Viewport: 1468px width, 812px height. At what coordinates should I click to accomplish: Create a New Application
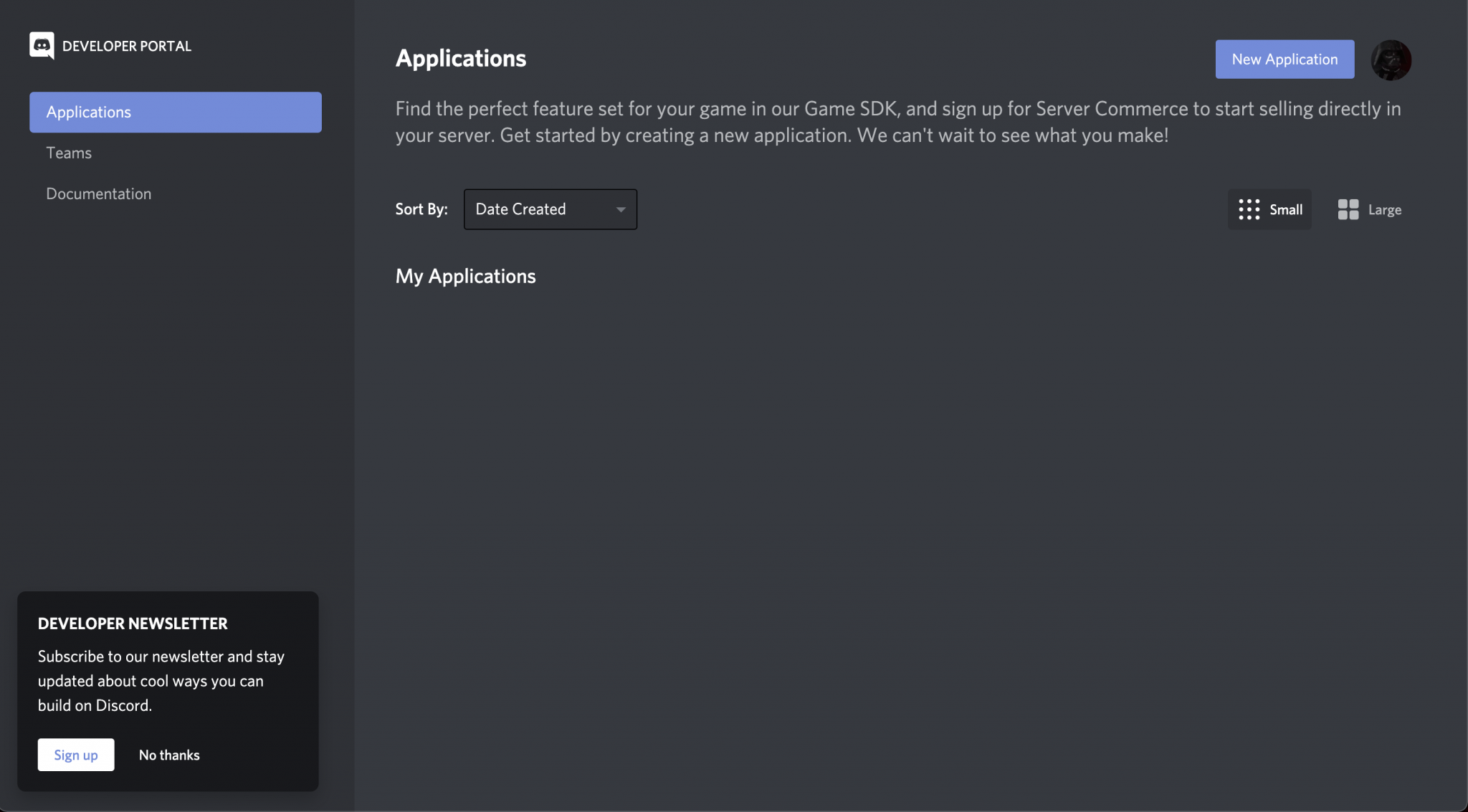pyautogui.click(x=1284, y=59)
